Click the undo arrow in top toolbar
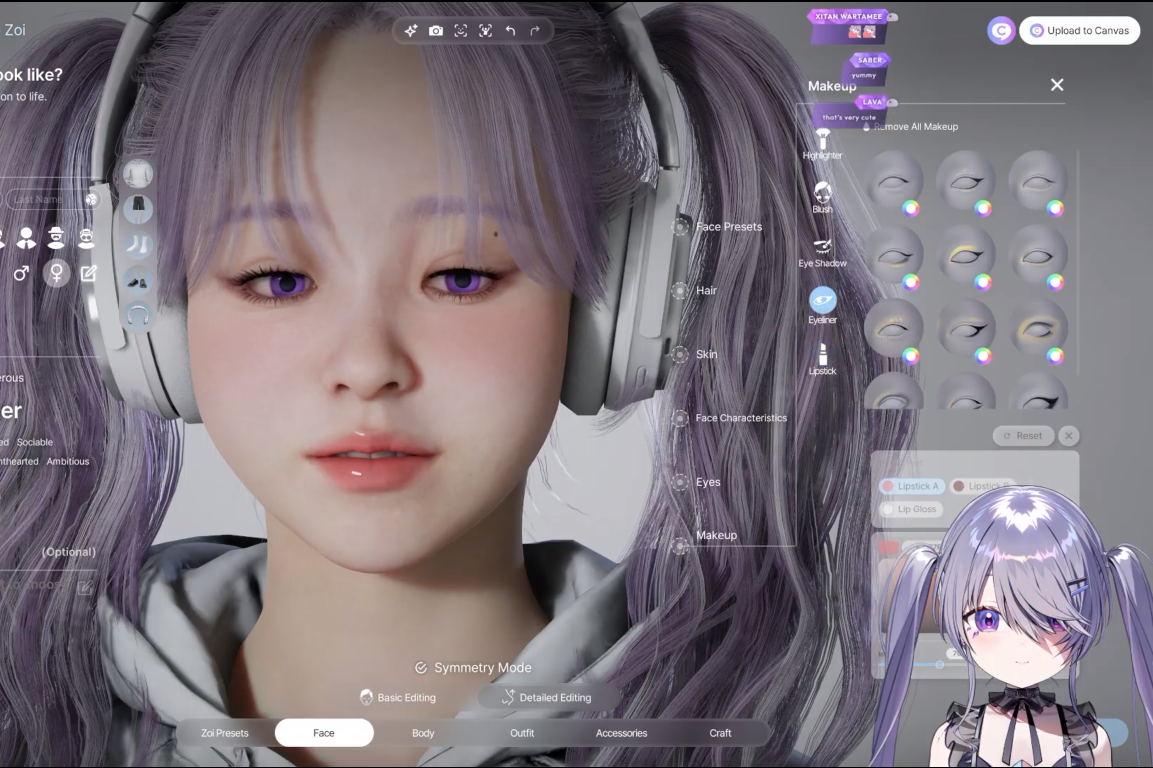 click(x=510, y=31)
